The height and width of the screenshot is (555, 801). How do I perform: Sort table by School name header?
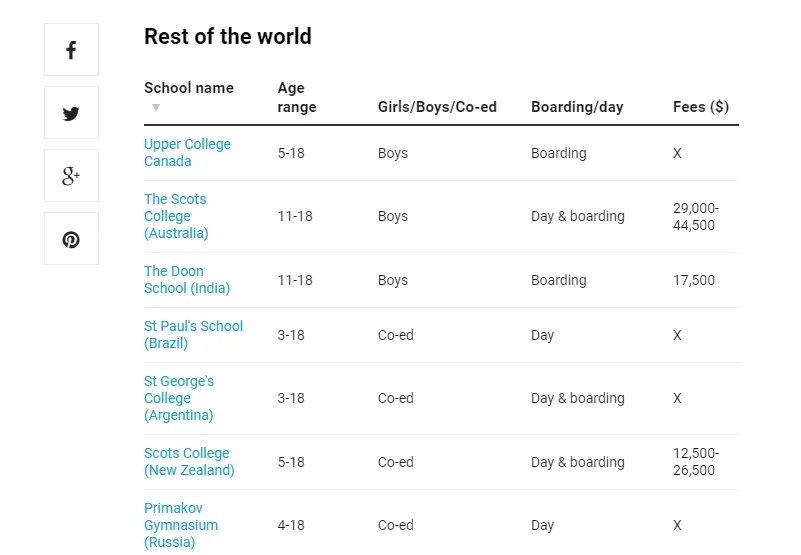189,88
